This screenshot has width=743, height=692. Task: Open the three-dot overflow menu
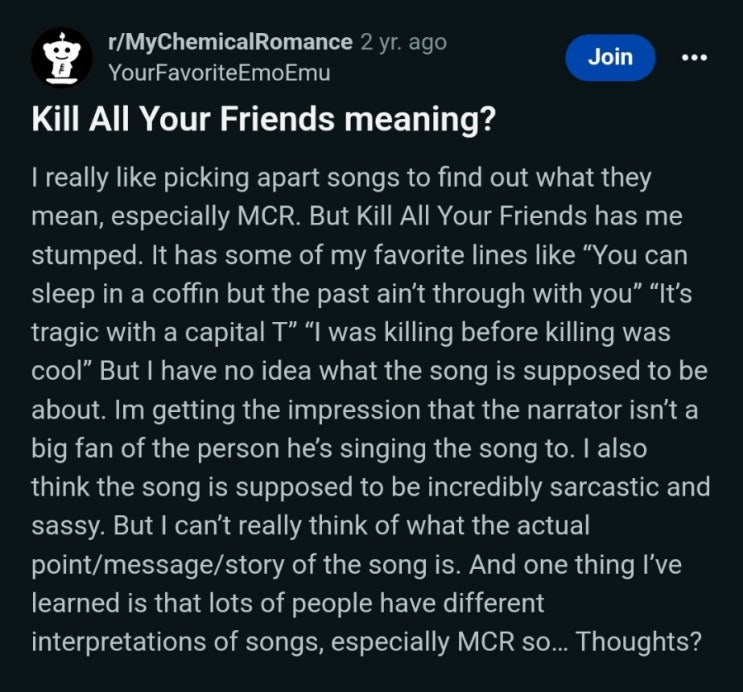[693, 57]
